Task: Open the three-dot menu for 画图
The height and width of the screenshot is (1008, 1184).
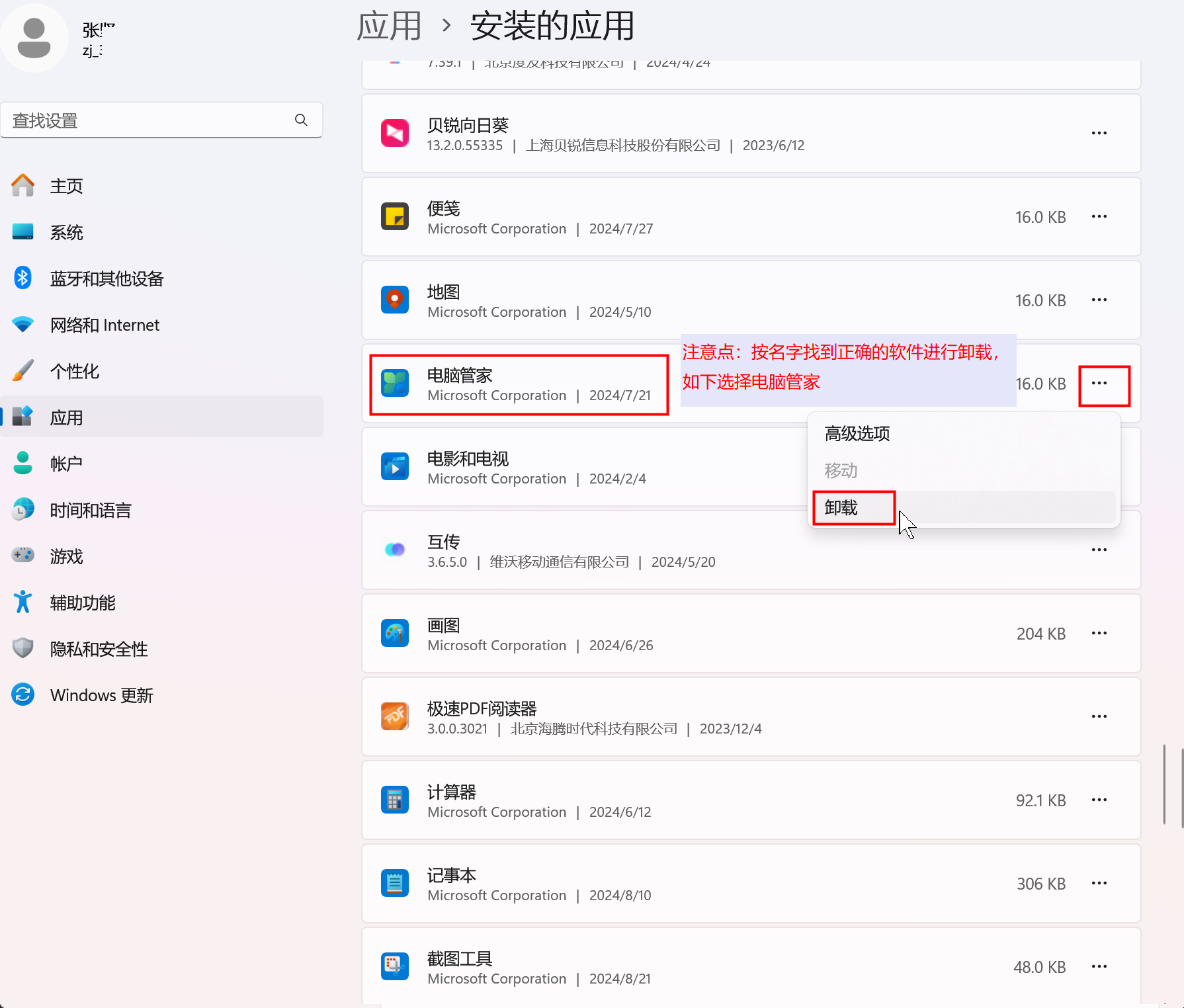Action: point(1099,633)
